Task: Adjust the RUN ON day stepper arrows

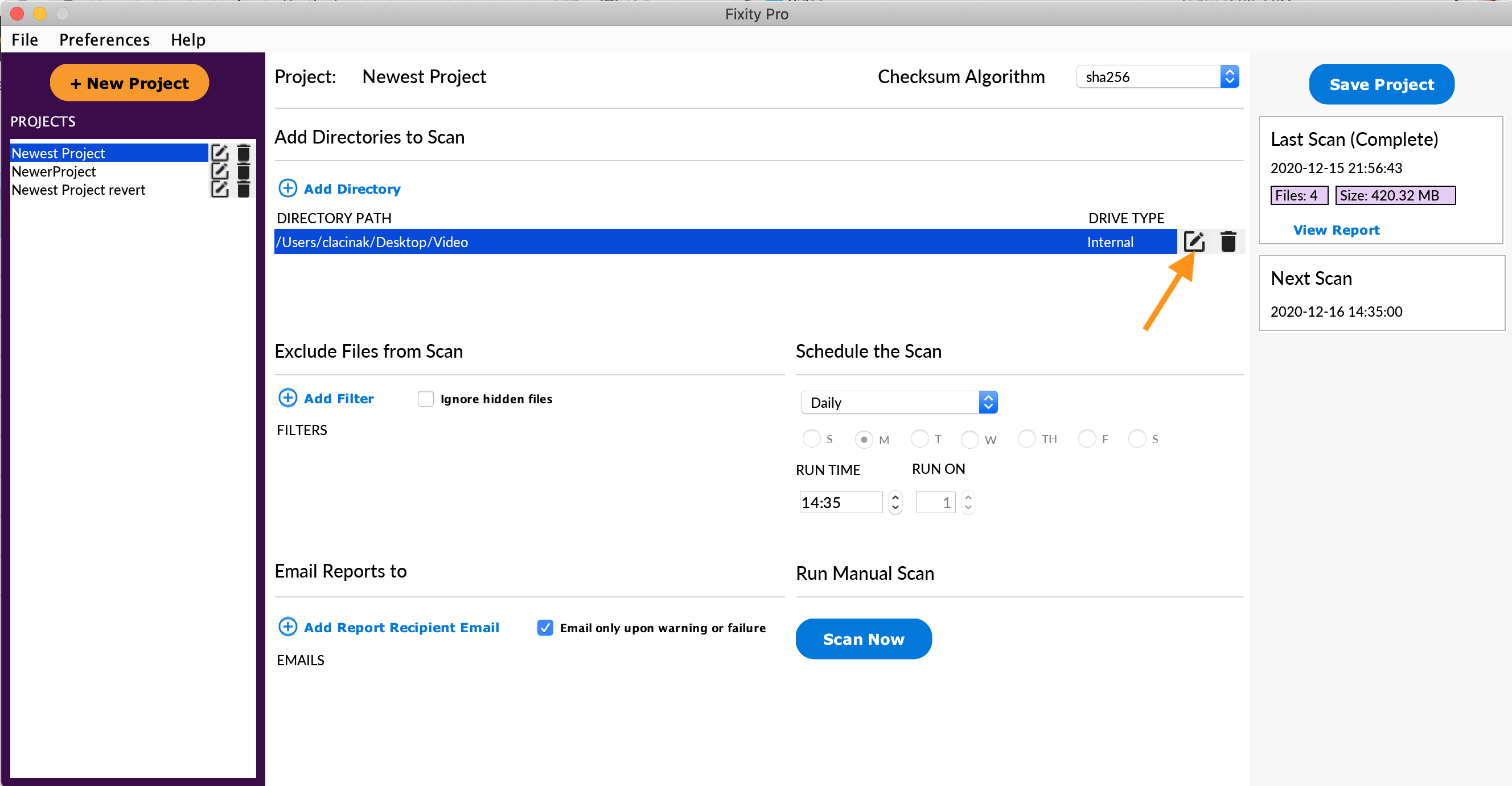Action: [968, 502]
